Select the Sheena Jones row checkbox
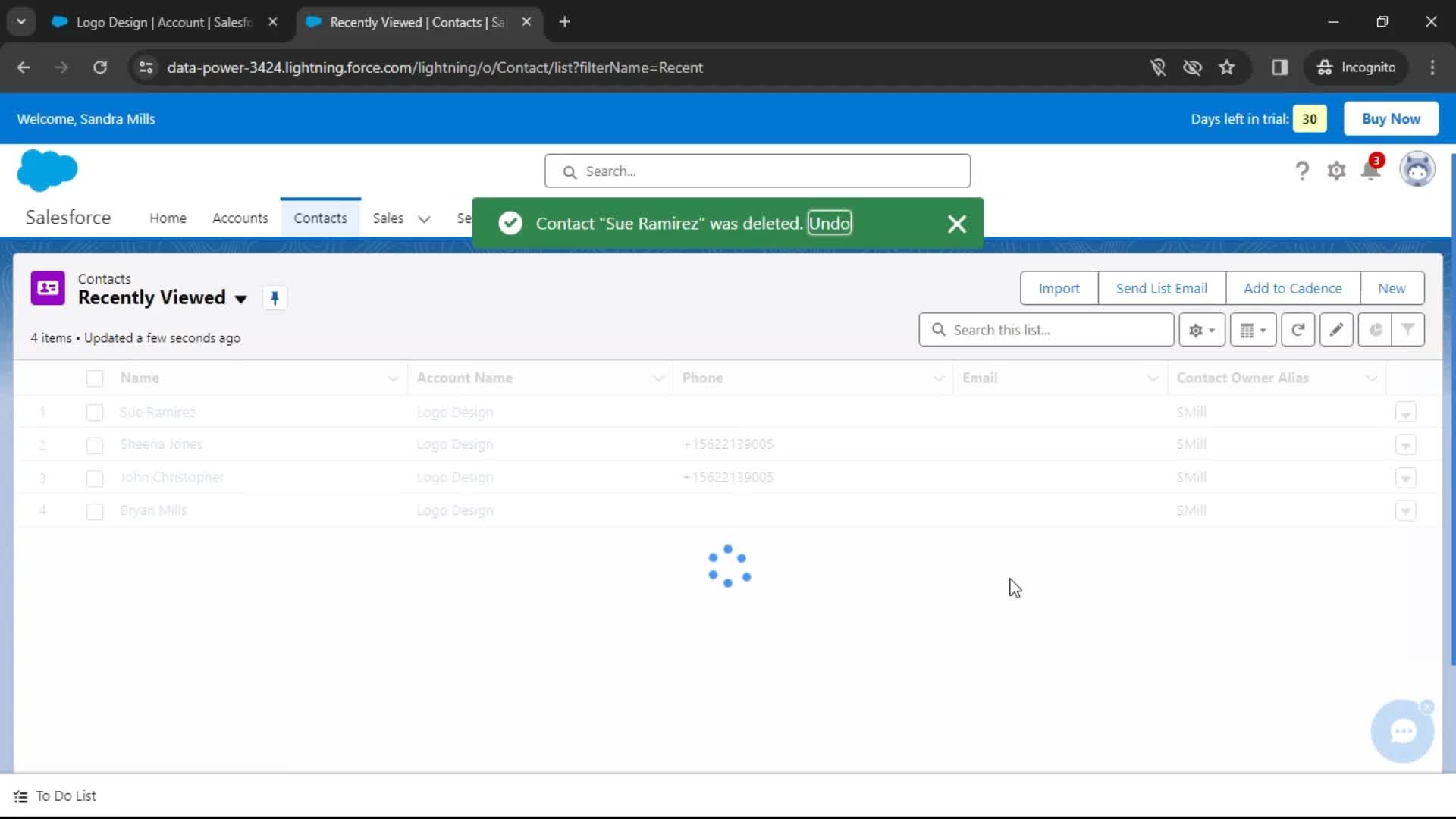This screenshot has height=819, width=1456. [95, 445]
